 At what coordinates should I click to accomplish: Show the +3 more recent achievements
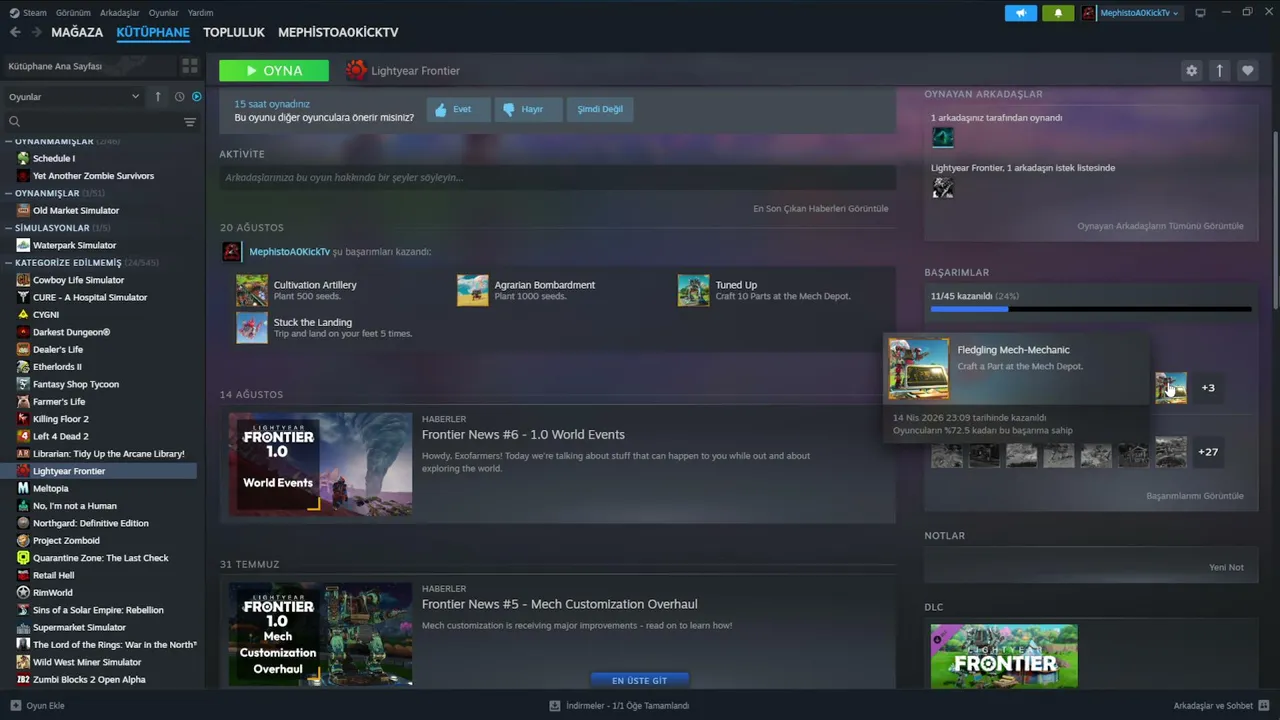[1208, 388]
